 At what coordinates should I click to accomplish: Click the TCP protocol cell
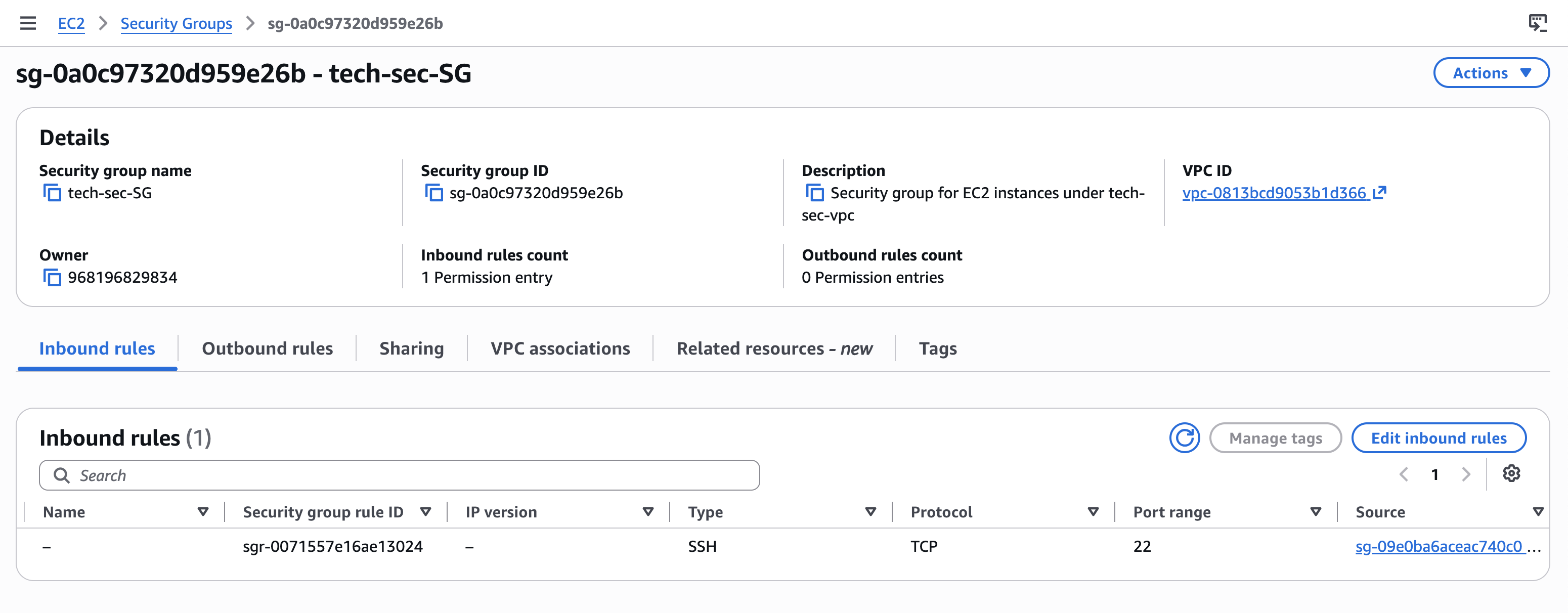[924, 547]
